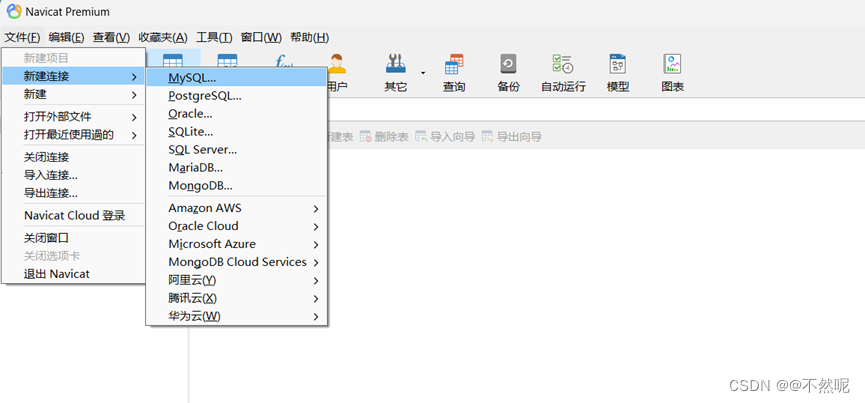The width and height of the screenshot is (865, 403).
Task: Expand the 新建 submenu arrow
Action: pos(134,95)
